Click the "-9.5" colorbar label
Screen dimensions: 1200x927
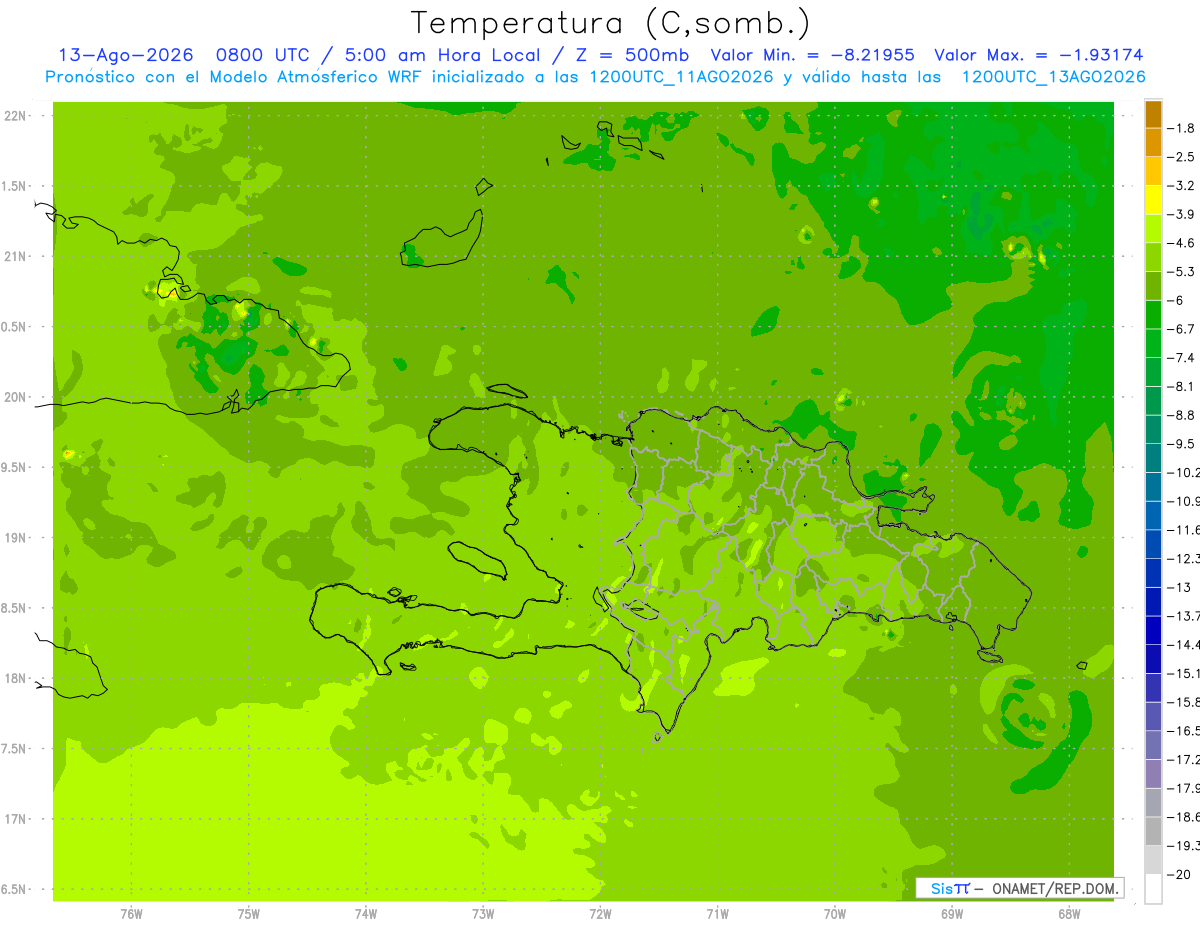1183,444
